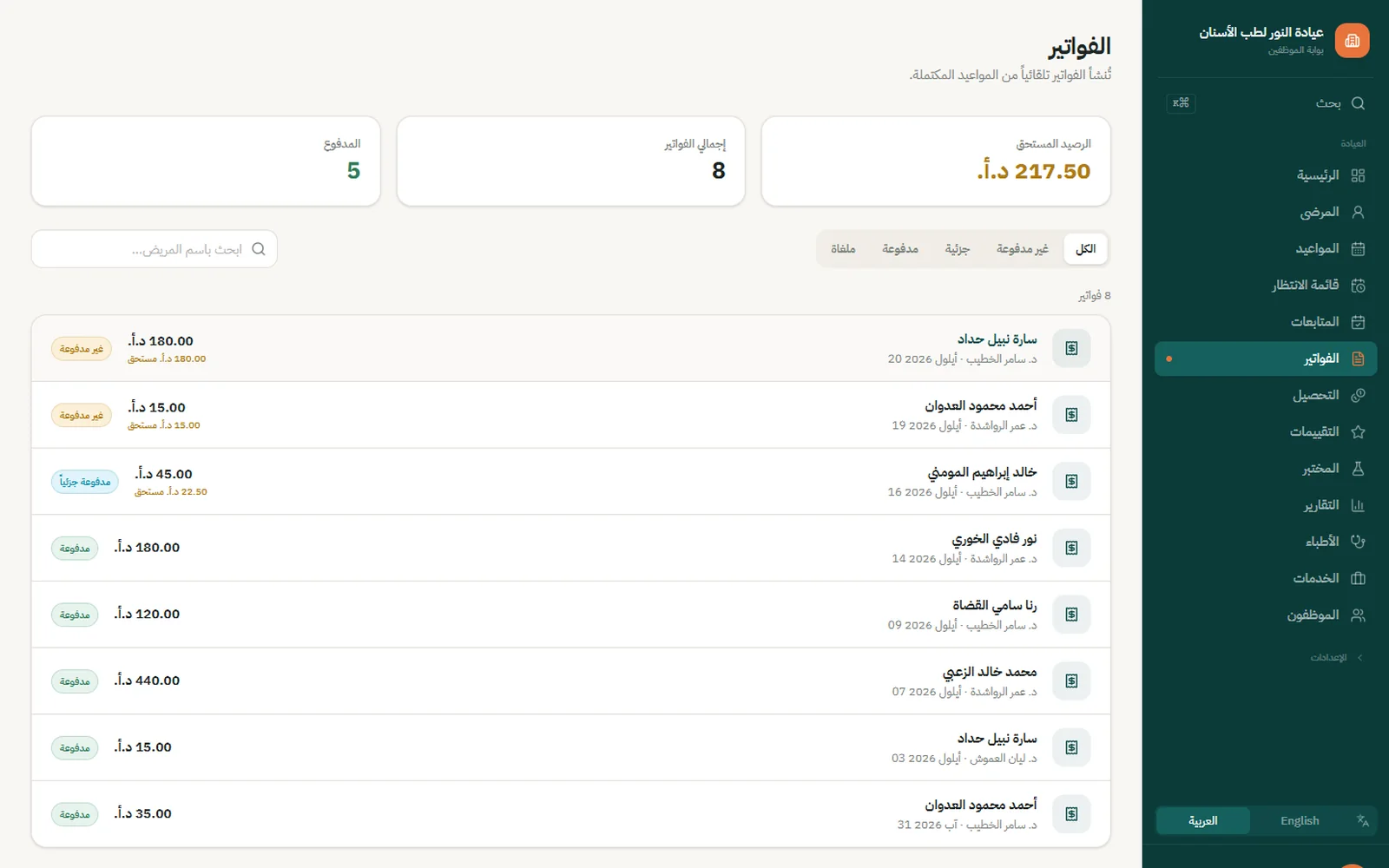Click the clinic logo icon in sidebar header
Screen dimensions: 1389x868
tap(1352, 41)
